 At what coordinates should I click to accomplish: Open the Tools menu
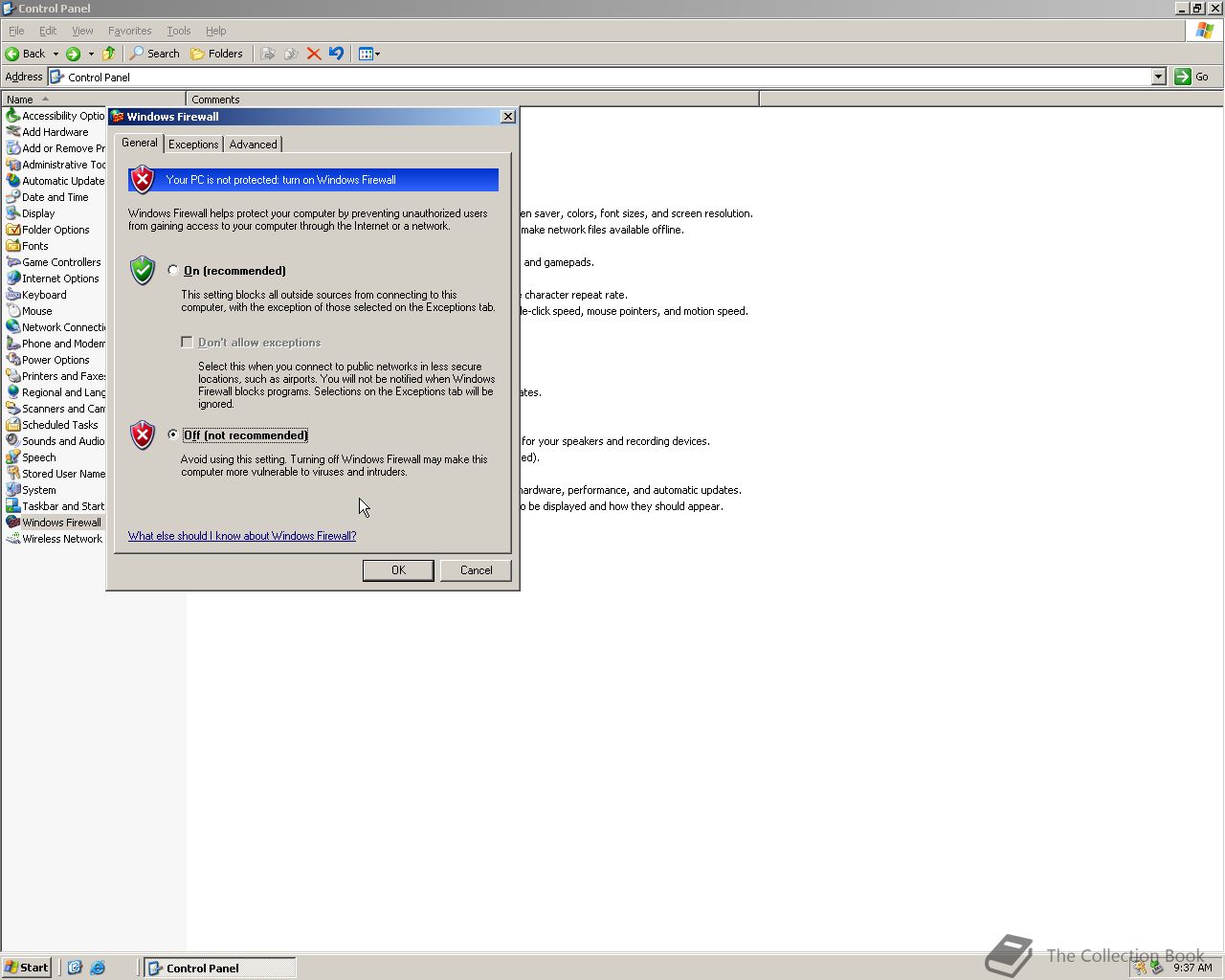pyautogui.click(x=178, y=31)
